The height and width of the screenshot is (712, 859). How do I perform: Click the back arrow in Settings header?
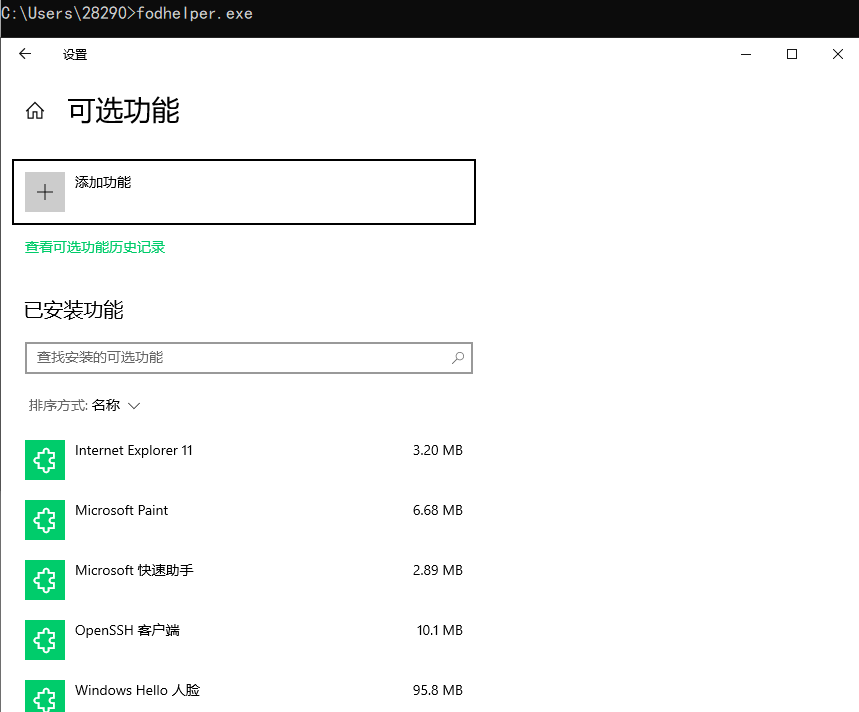25,55
